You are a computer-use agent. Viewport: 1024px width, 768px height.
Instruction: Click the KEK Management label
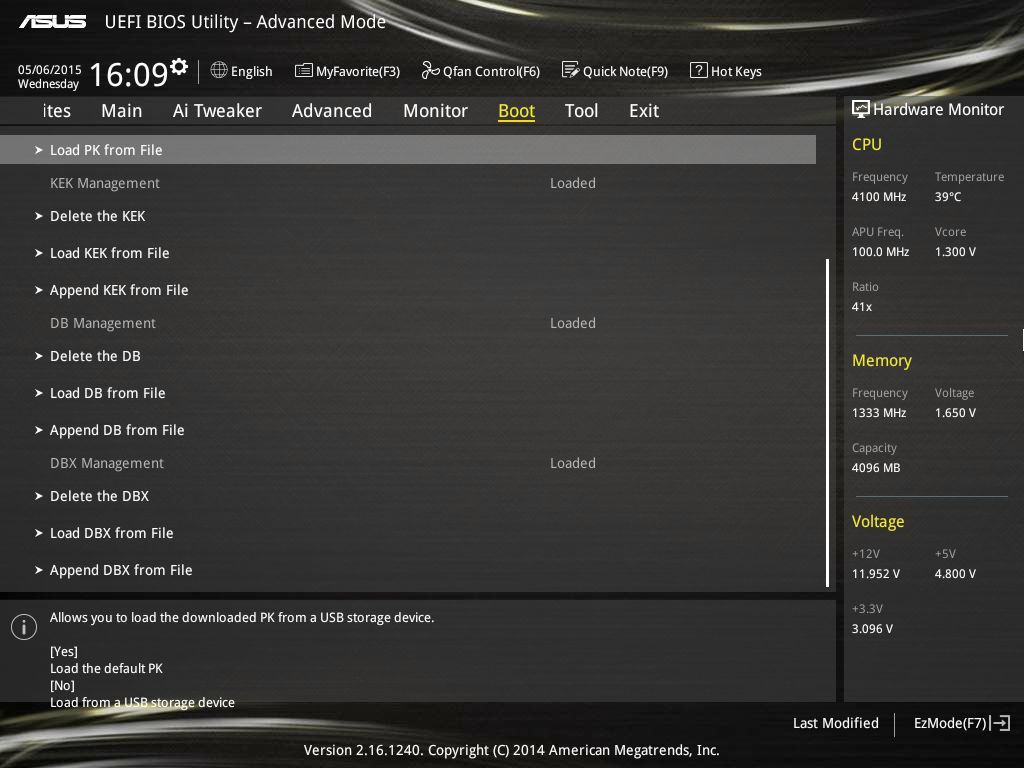click(x=104, y=183)
